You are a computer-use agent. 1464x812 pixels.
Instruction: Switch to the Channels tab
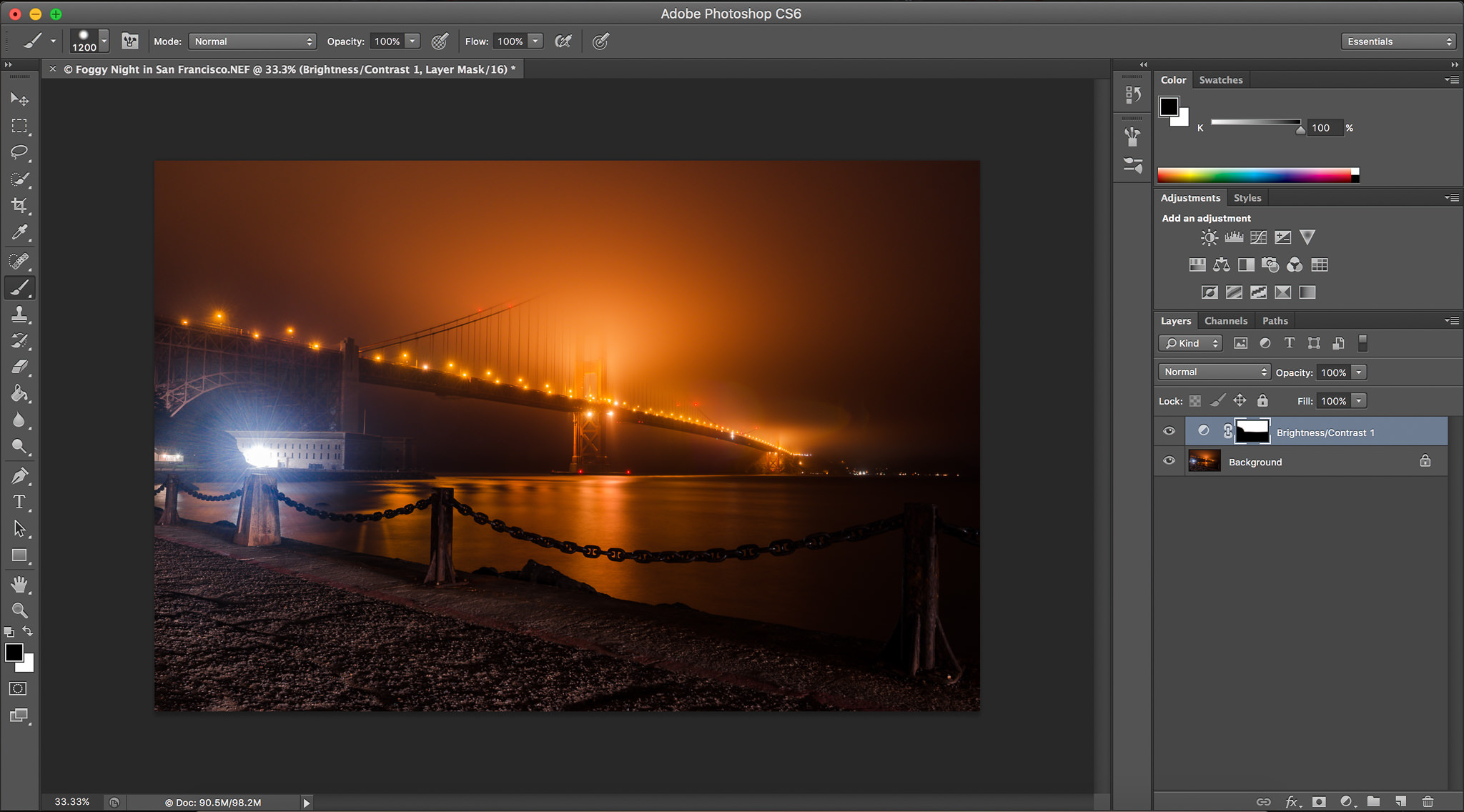(1224, 320)
